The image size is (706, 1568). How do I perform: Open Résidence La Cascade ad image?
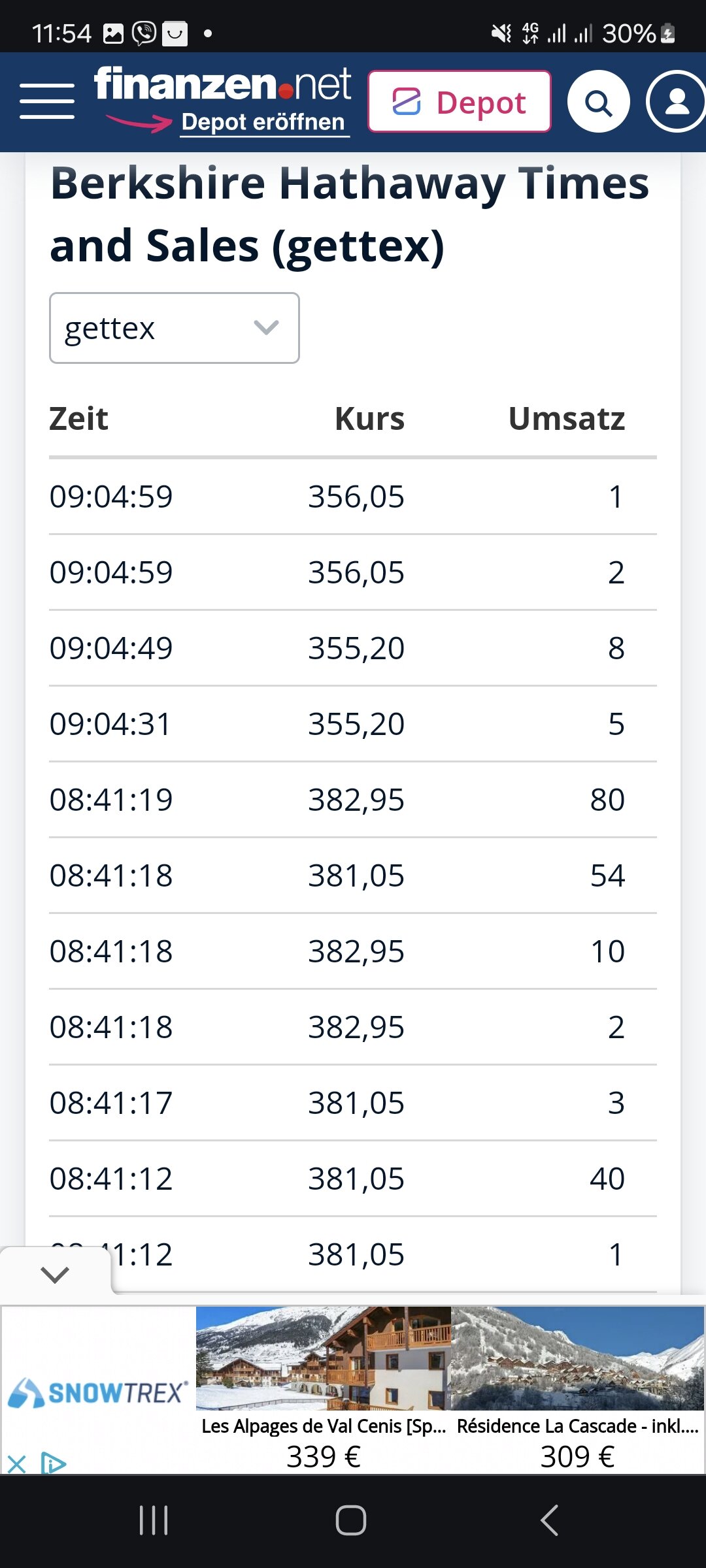pyautogui.click(x=578, y=1359)
